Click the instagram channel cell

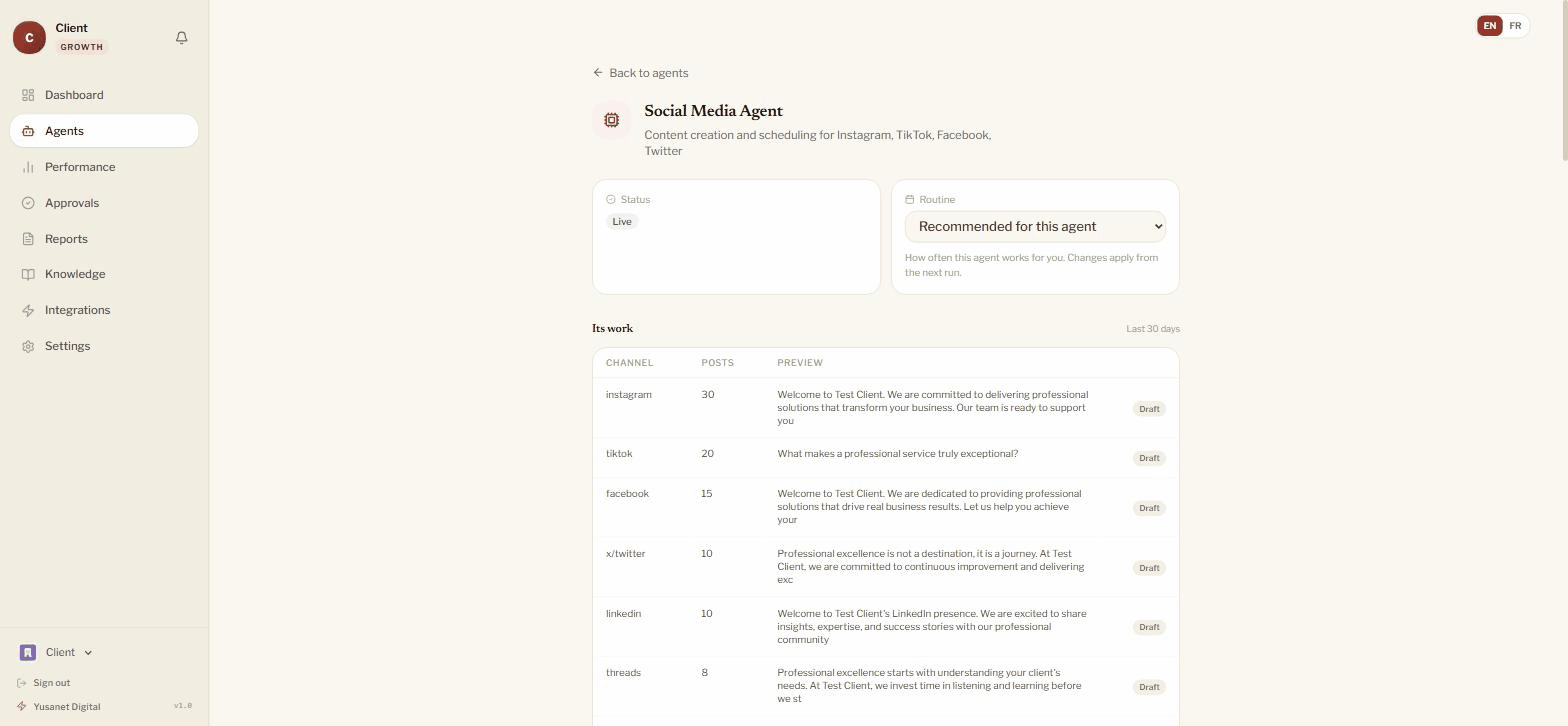pyautogui.click(x=629, y=395)
